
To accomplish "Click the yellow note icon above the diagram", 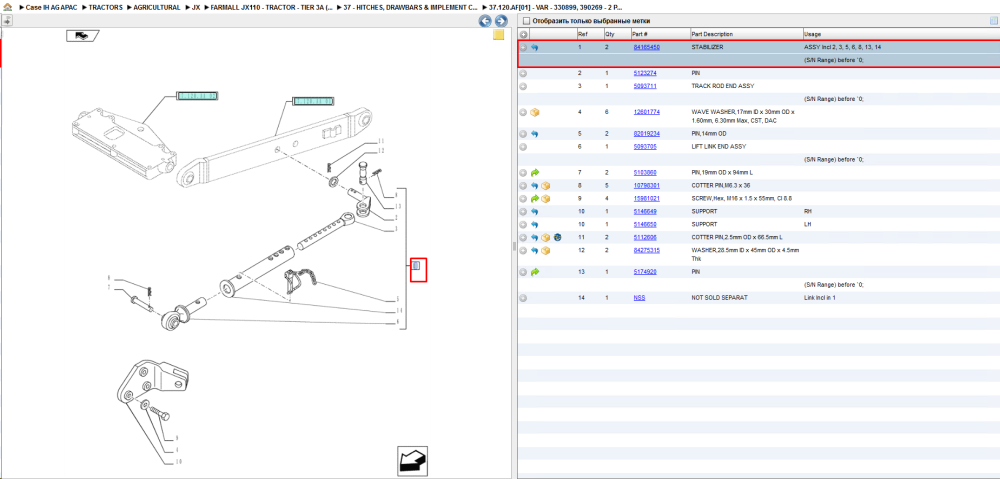I will pos(499,35).
